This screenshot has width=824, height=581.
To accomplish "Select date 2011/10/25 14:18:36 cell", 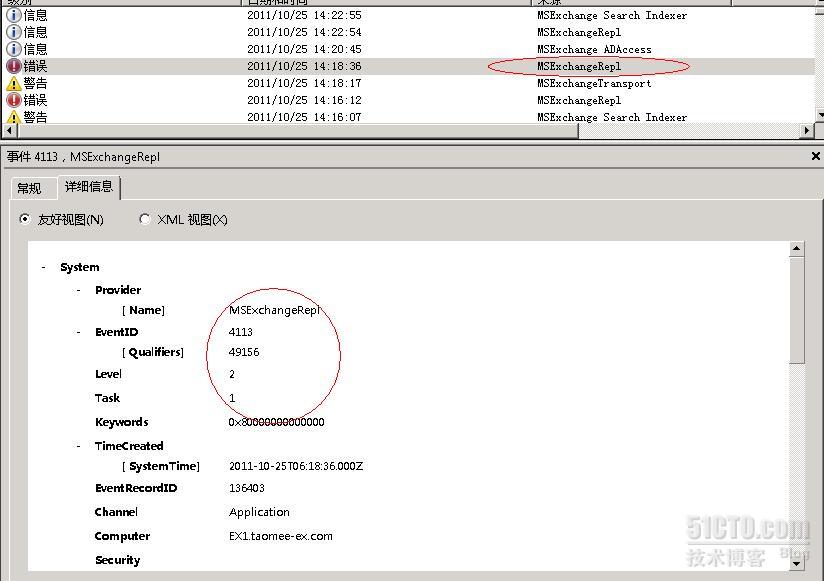I will (304, 66).
